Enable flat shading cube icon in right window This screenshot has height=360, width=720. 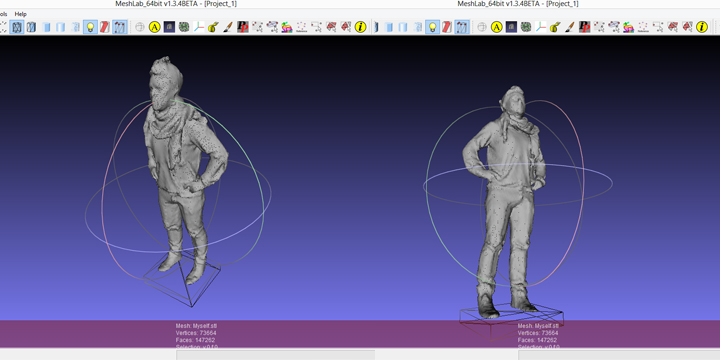(x=389, y=27)
